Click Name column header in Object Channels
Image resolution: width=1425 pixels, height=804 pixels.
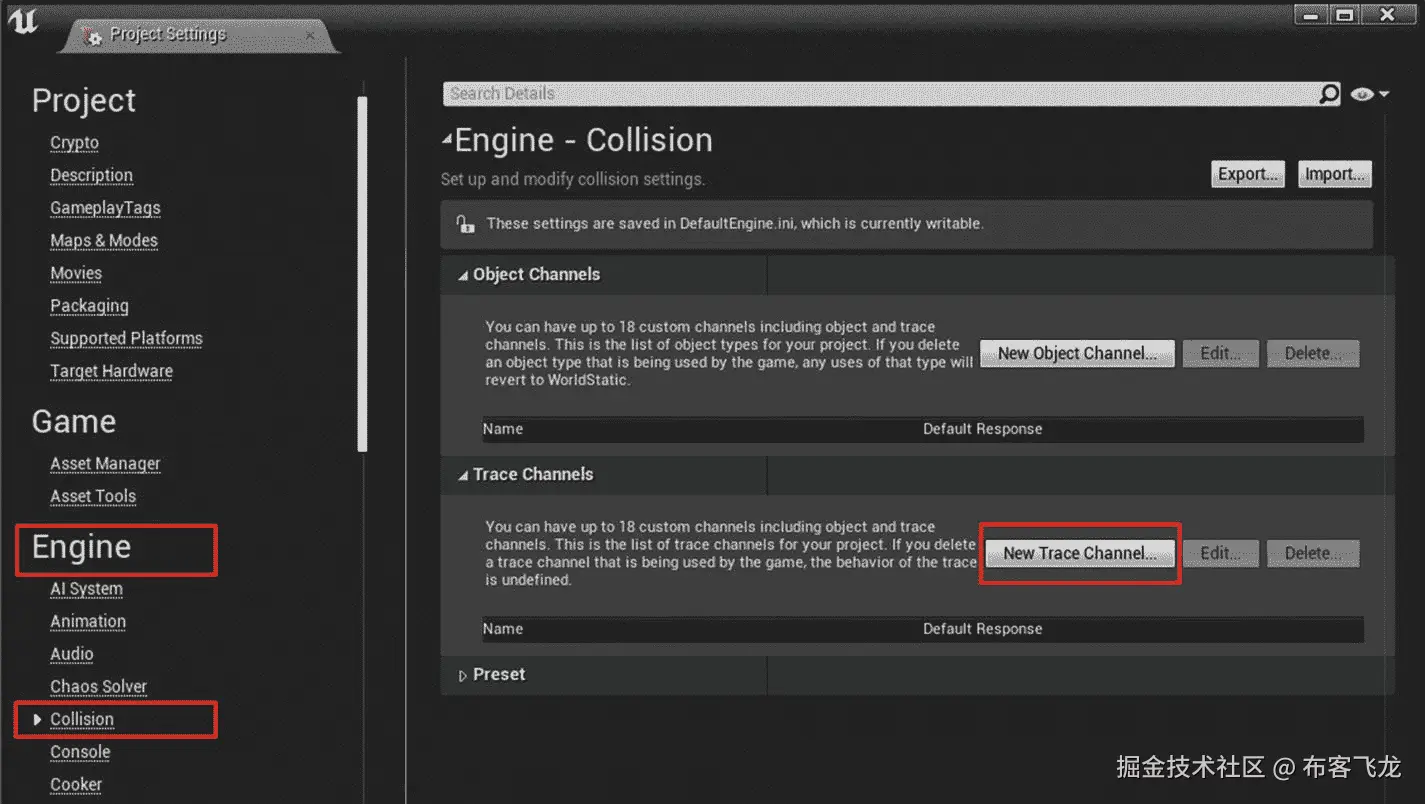pyautogui.click(x=503, y=429)
